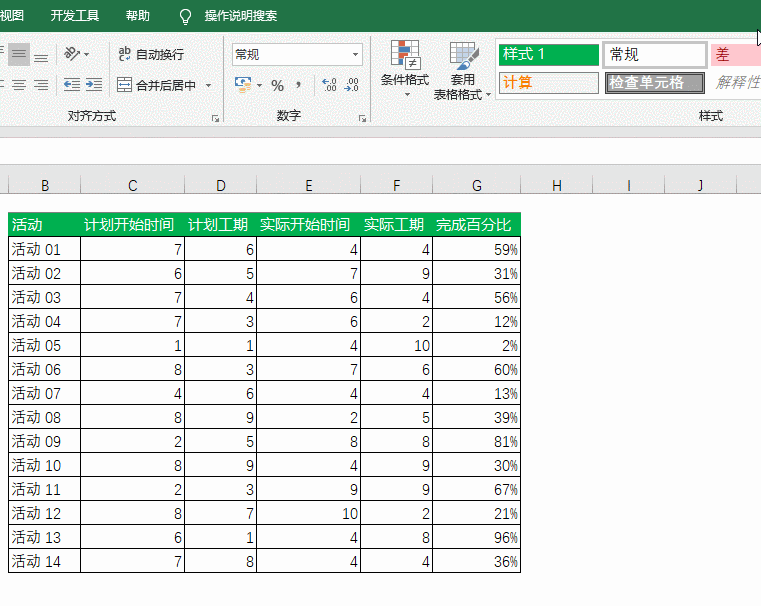Apply 常规 cell style
The image size is (761, 606).
[655, 54]
